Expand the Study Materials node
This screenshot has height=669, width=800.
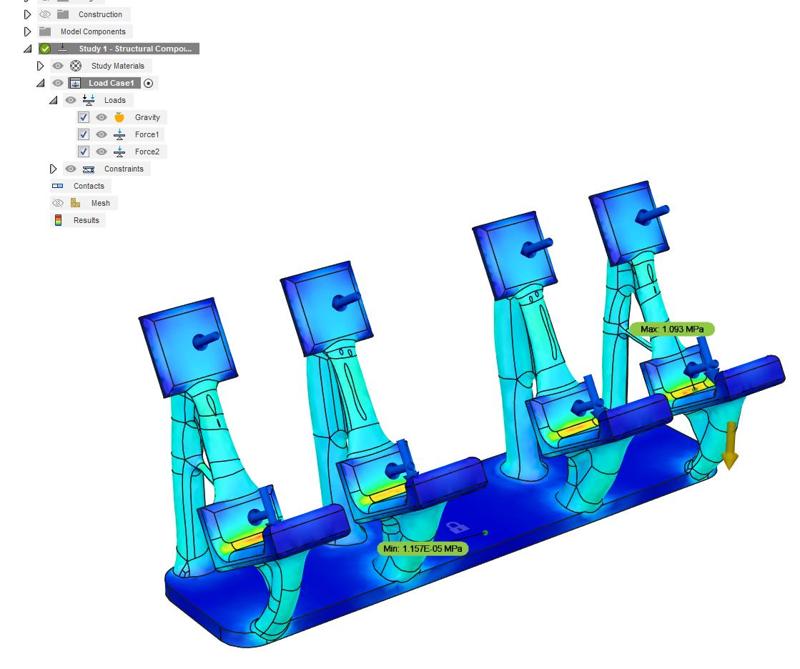click(40, 66)
